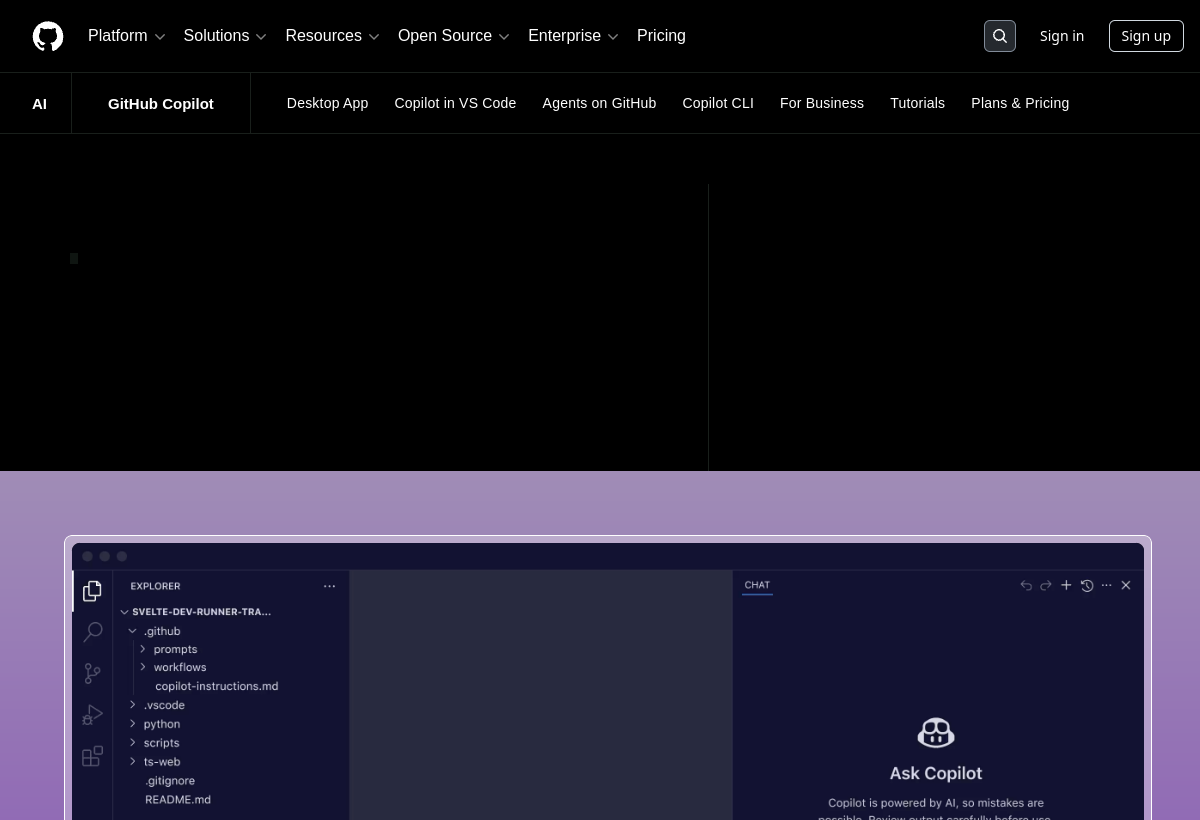Open Extensions icon in editor sidebar
Screen dimensions: 1200x820
pos(92,756)
